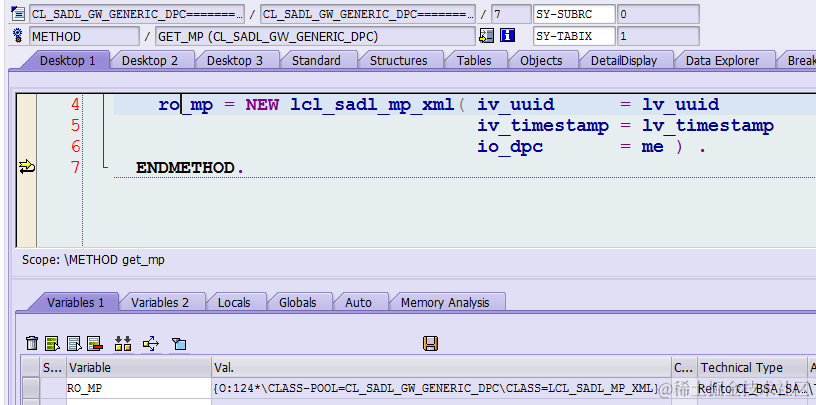Select the Tables tab
Image resolution: width=816 pixels, height=405 pixels.
click(x=474, y=60)
